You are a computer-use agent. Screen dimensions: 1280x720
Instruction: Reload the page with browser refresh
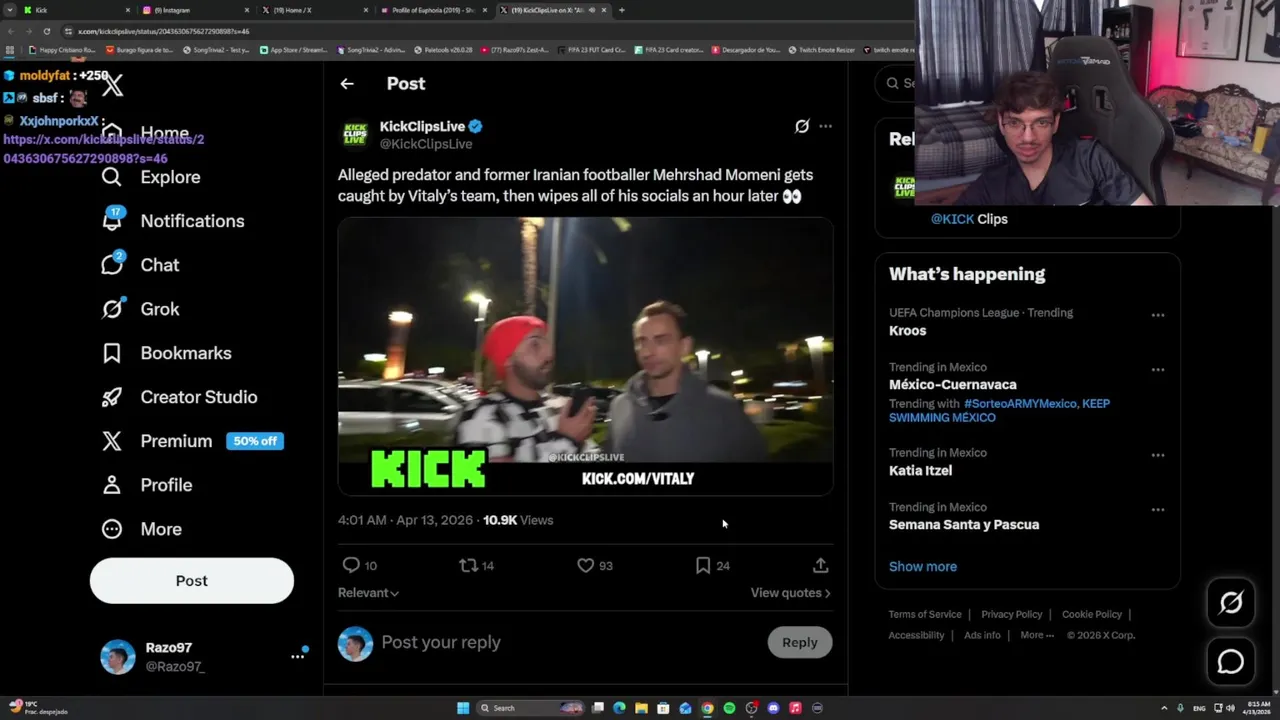(x=46, y=31)
